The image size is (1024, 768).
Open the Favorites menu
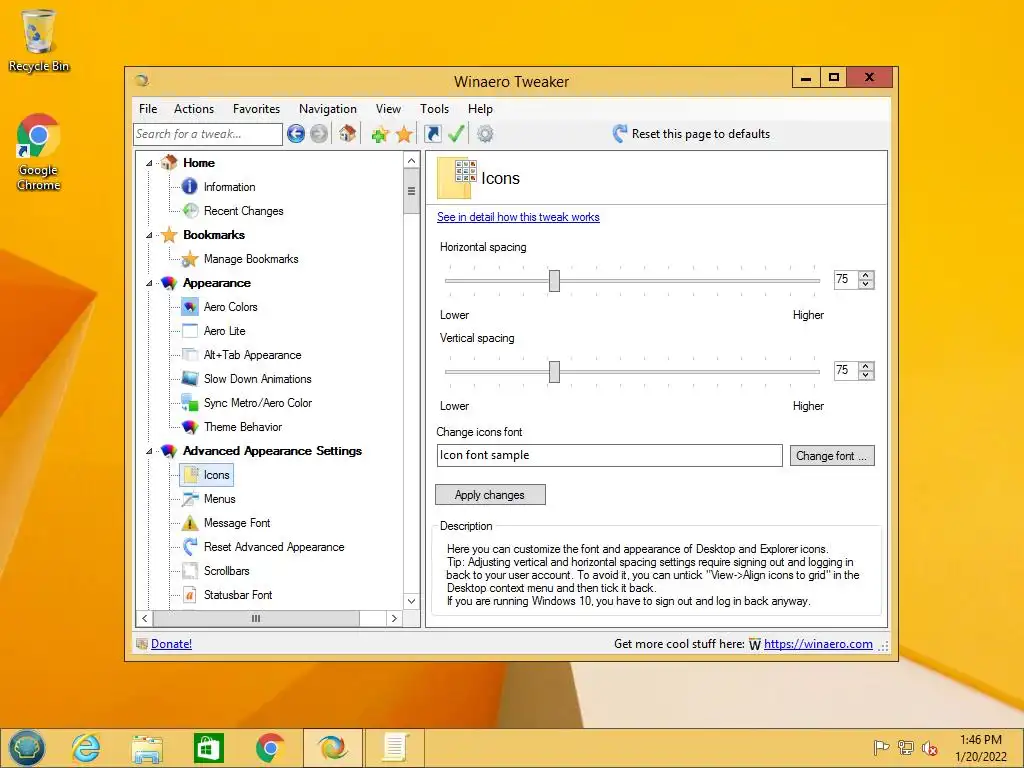click(257, 109)
